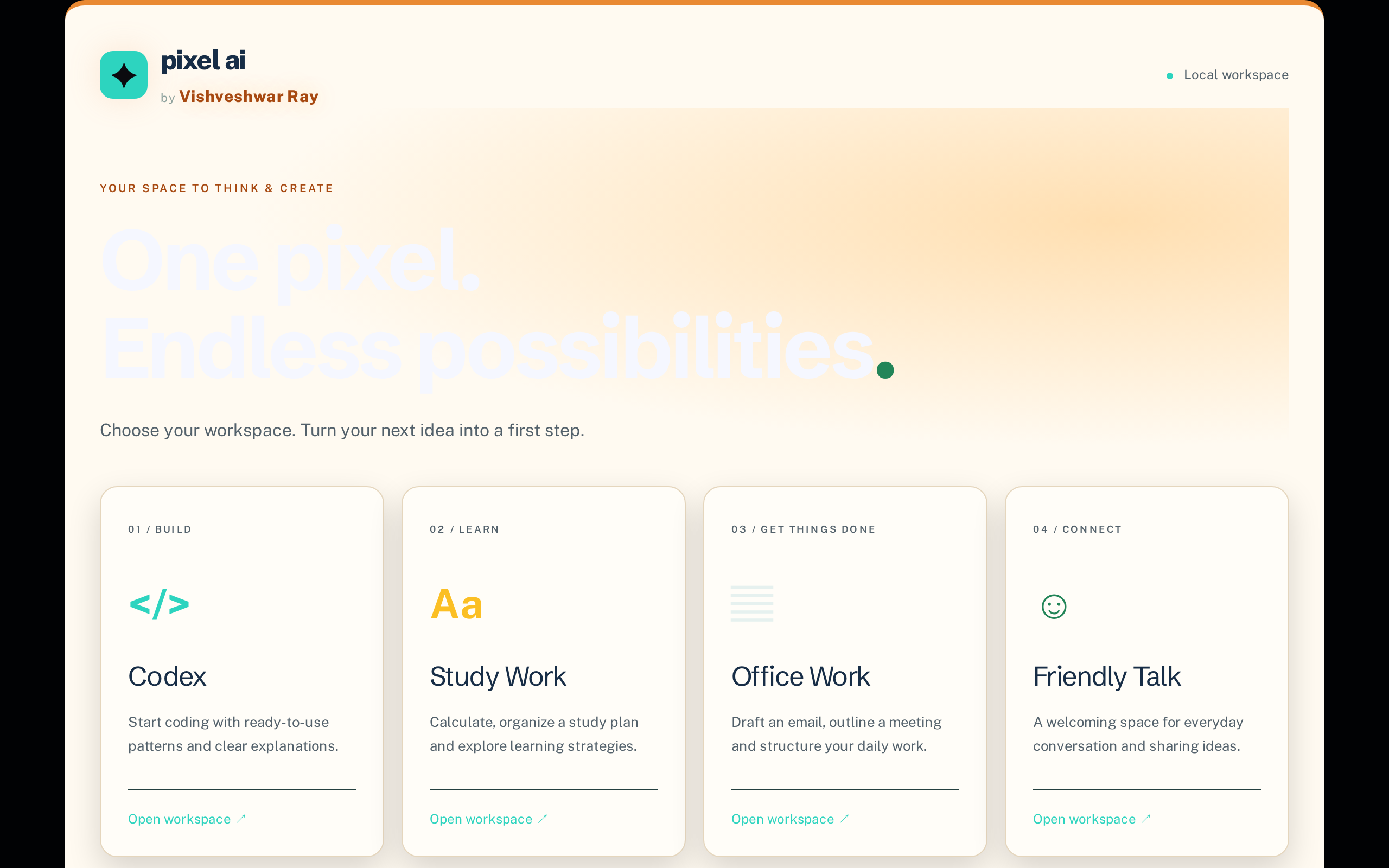
Task: Click the Friendly Talk smiley icon
Action: pyautogui.click(x=1054, y=606)
